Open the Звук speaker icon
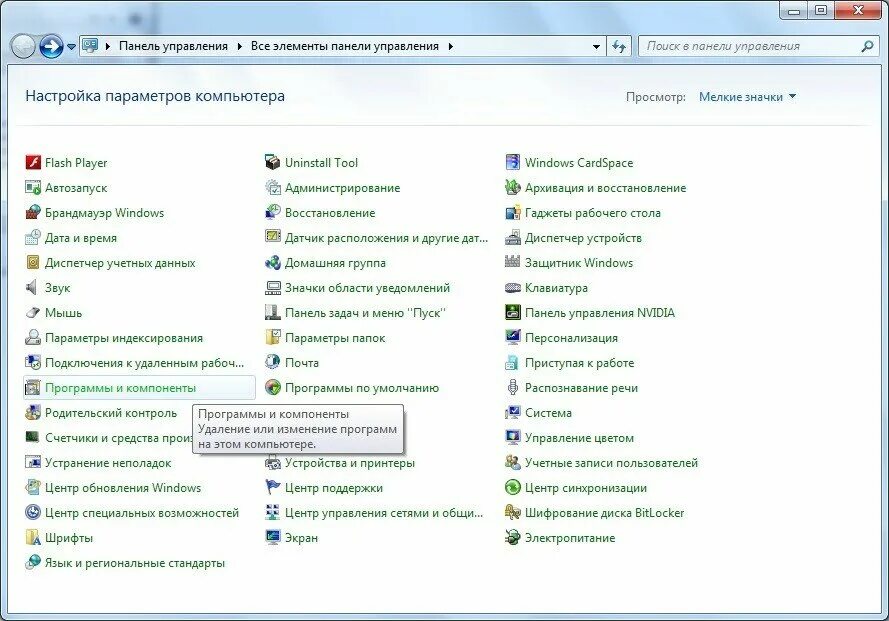The image size is (889, 621). coord(33,288)
